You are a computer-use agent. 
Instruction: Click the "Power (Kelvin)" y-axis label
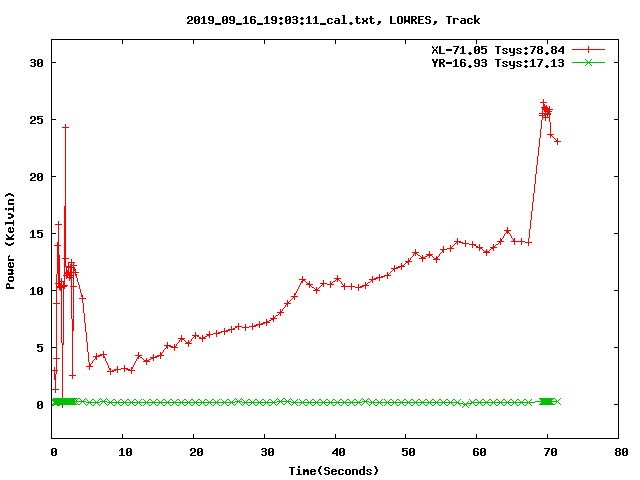[x=10, y=241]
